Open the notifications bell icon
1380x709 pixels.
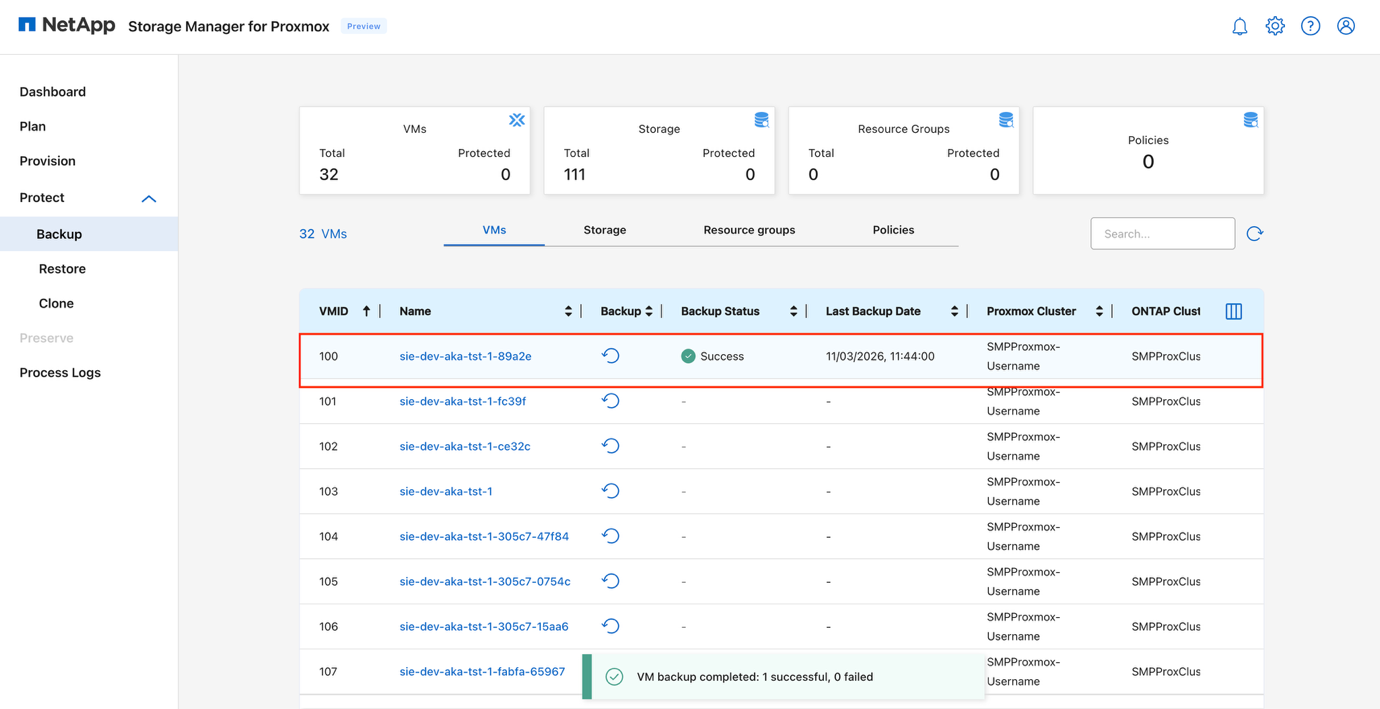(1240, 26)
